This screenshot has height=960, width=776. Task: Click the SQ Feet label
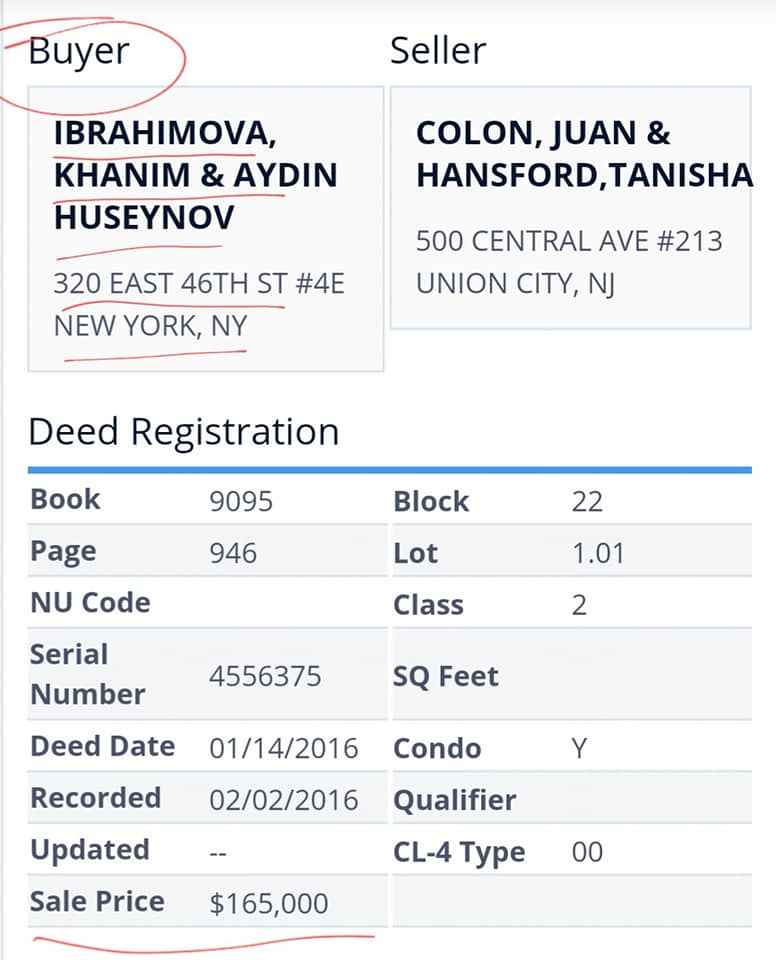(x=445, y=677)
